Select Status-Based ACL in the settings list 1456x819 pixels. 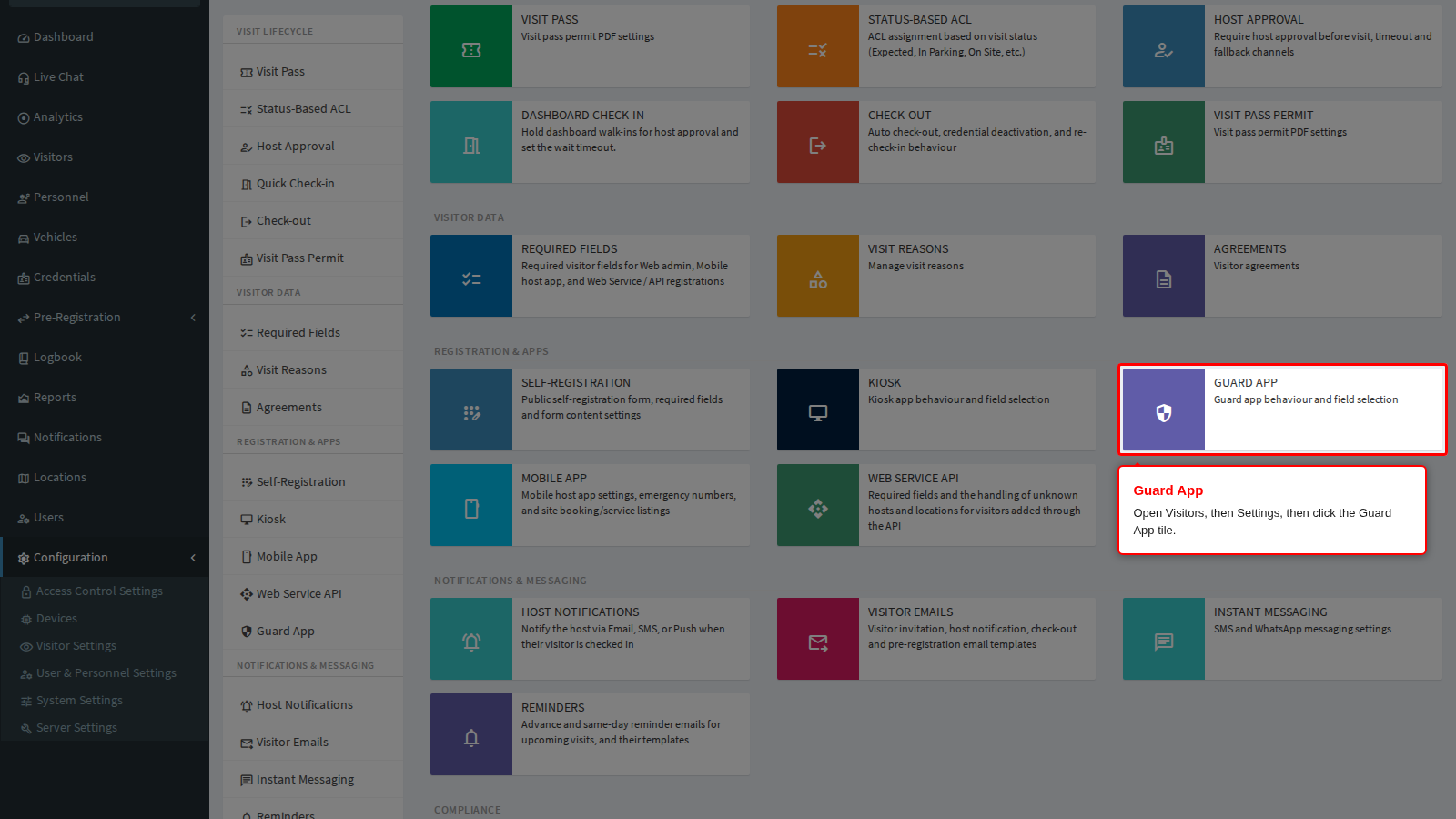313,109
